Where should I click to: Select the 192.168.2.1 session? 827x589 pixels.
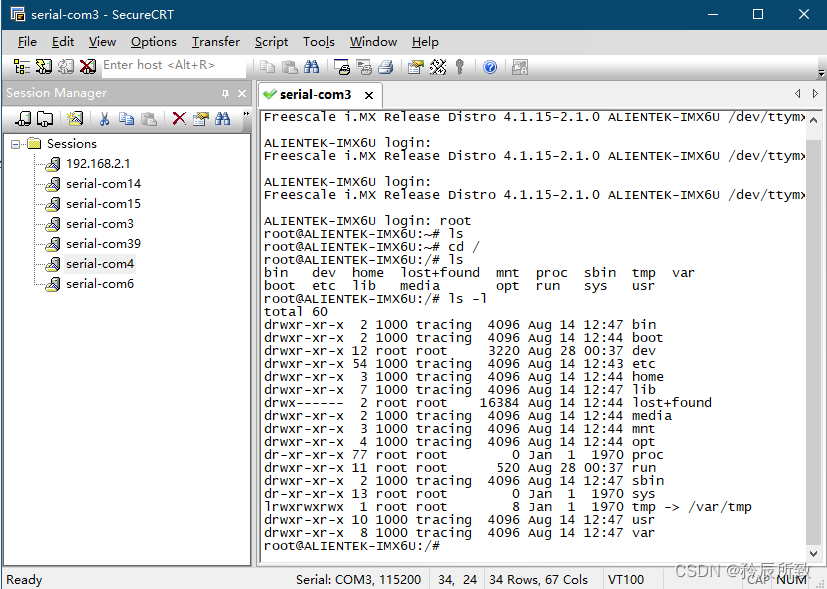pos(98,163)
